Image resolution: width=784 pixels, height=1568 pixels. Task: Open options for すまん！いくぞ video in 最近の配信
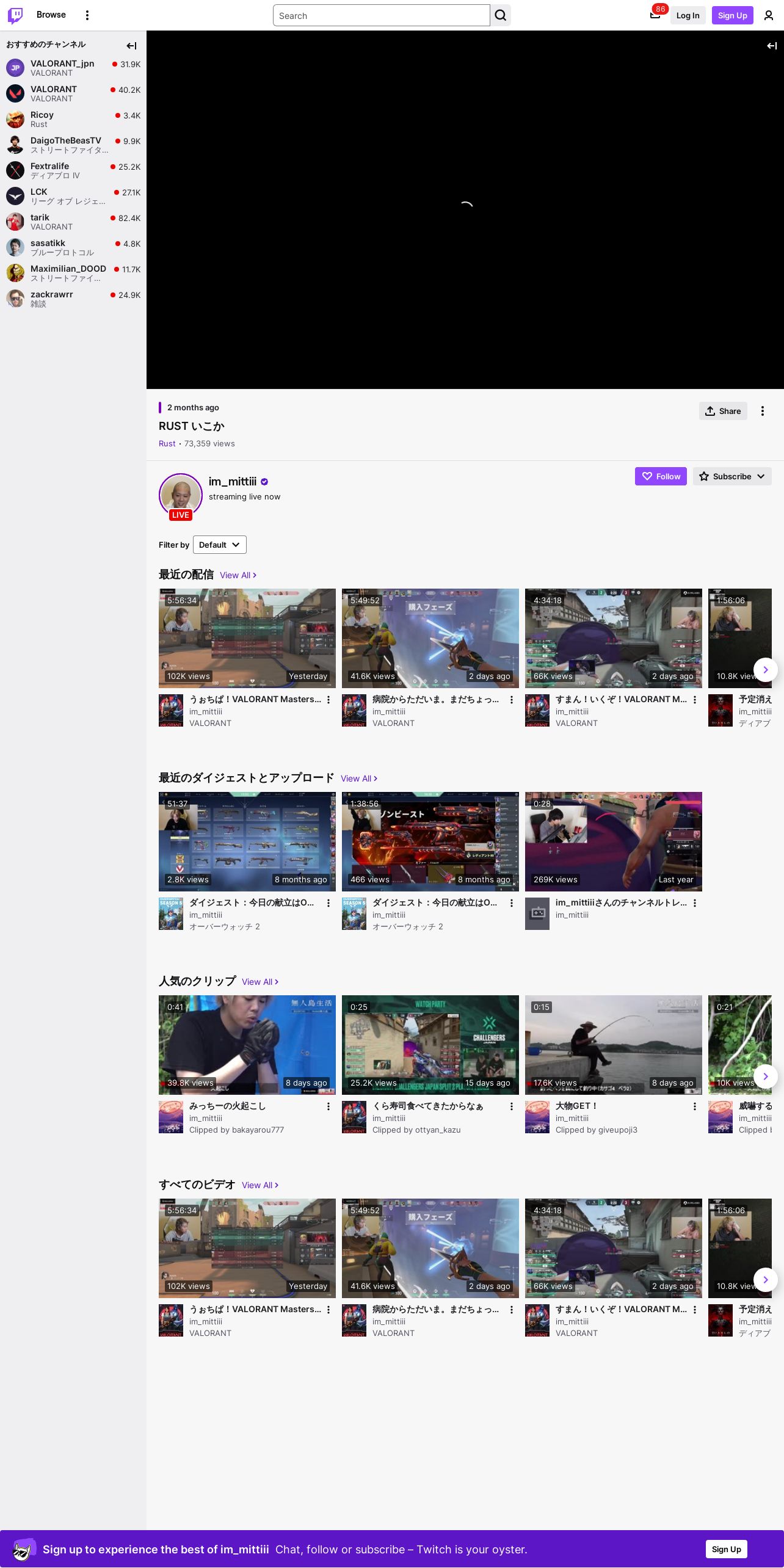click(695, 700)
